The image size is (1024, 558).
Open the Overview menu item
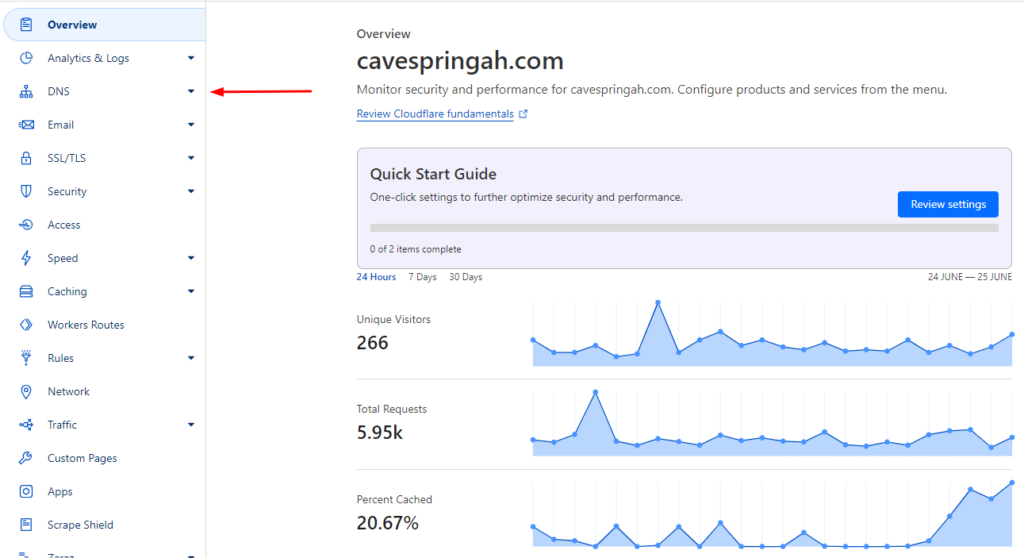tap(72, 25)
